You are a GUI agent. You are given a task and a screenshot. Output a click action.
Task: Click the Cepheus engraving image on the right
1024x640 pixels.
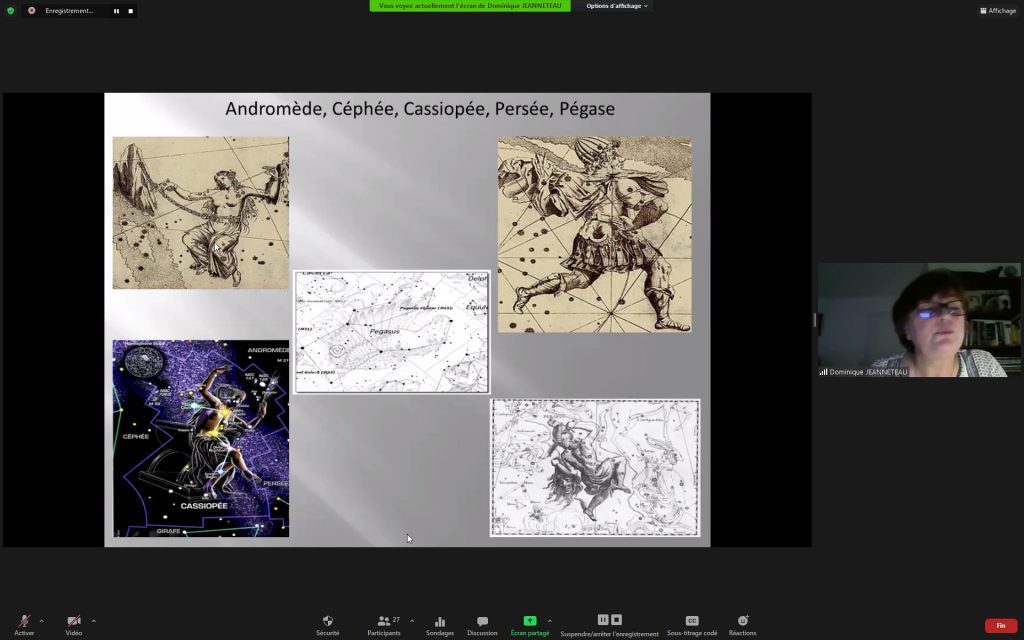(594, 234)
